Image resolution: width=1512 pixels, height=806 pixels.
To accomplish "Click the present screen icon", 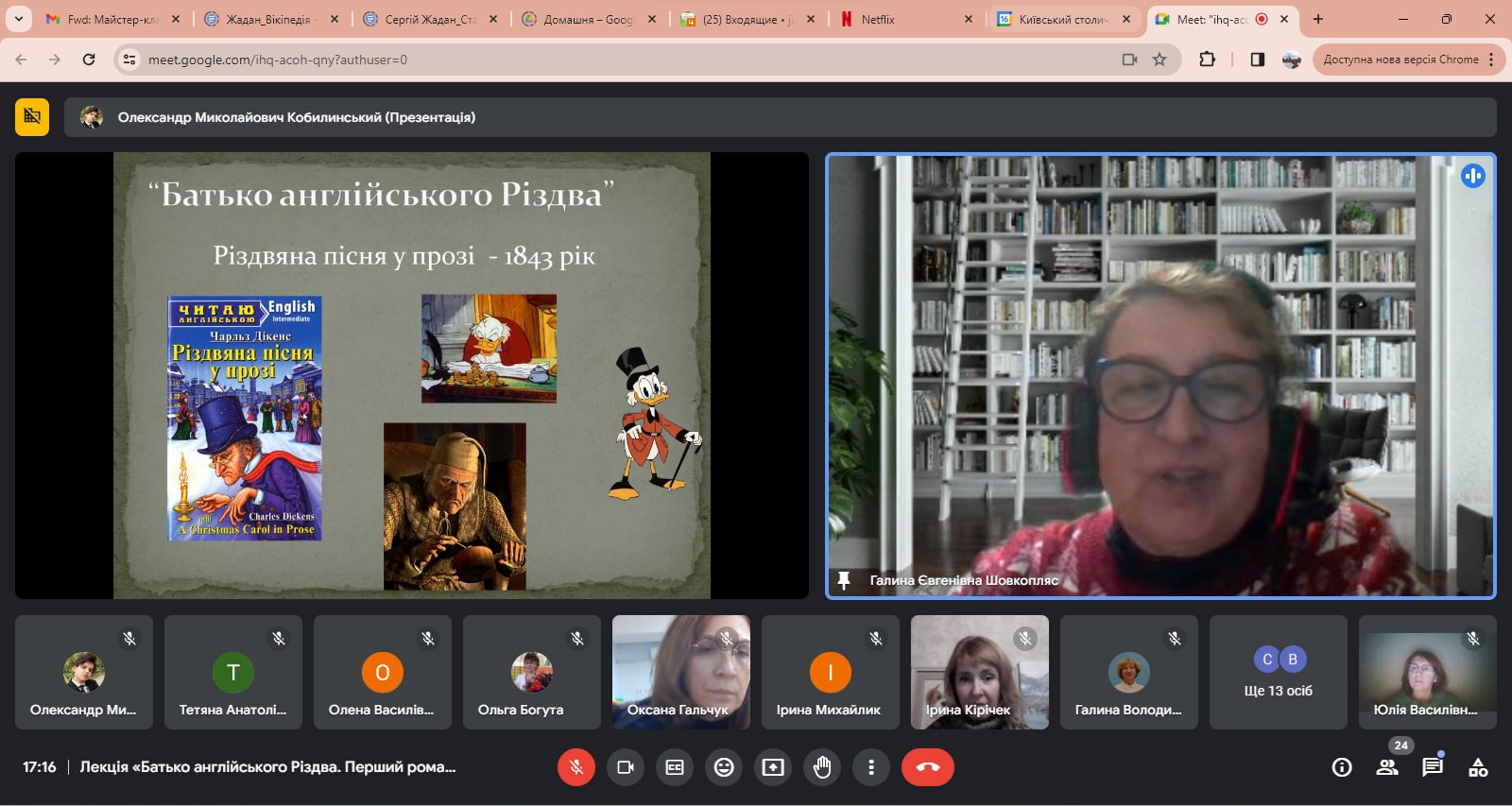I will pos(773,767).
